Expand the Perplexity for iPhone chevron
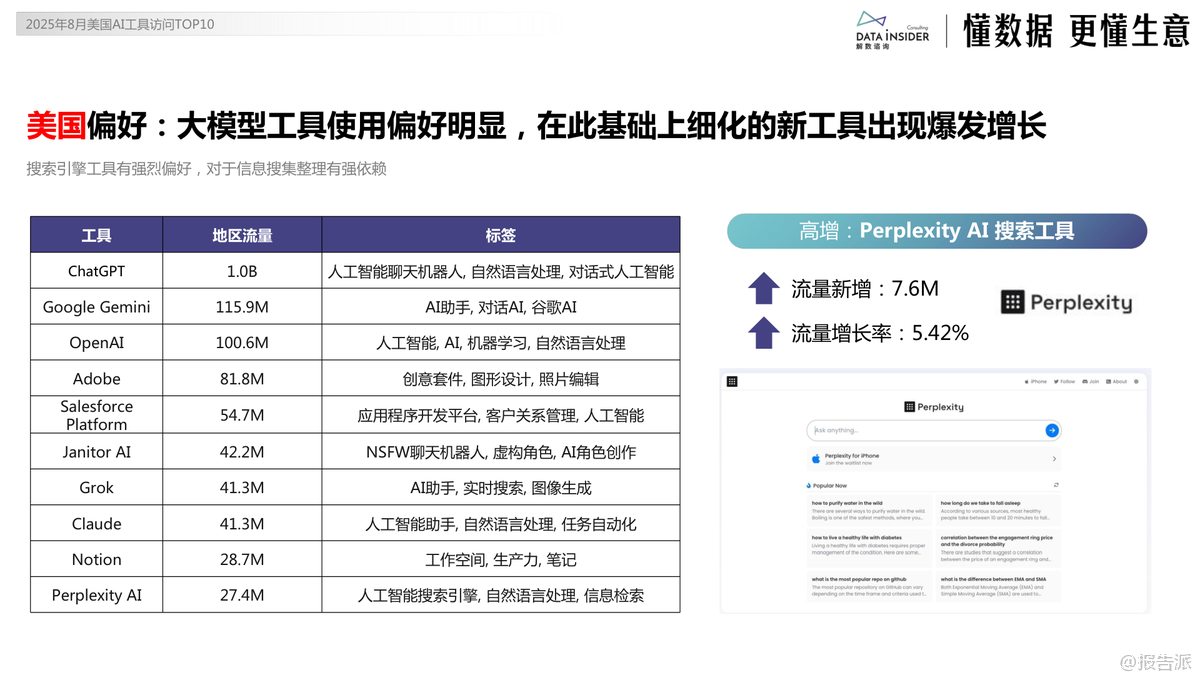The image size is (1200, 675). pyautogui.click(x=1054, y=459)
